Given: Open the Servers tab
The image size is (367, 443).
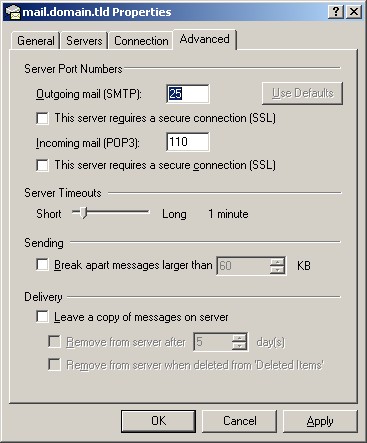Looking at the screenshot, I should coord(84,41).
